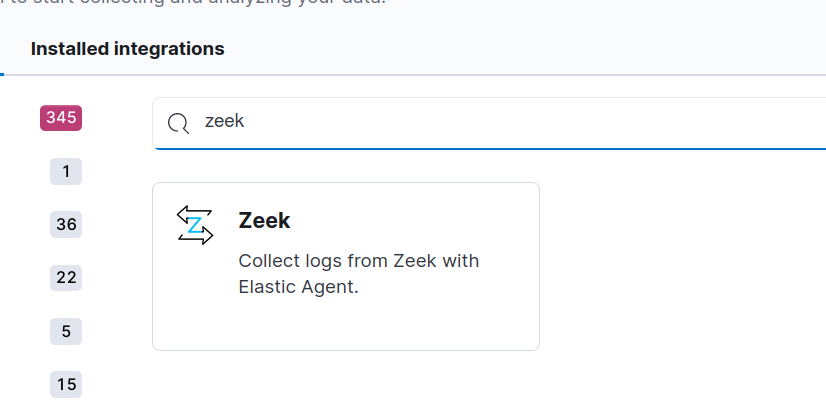Click the bold Zeek card title
The height and width of the screenshot is (408, 826).
tap(264, 221)
